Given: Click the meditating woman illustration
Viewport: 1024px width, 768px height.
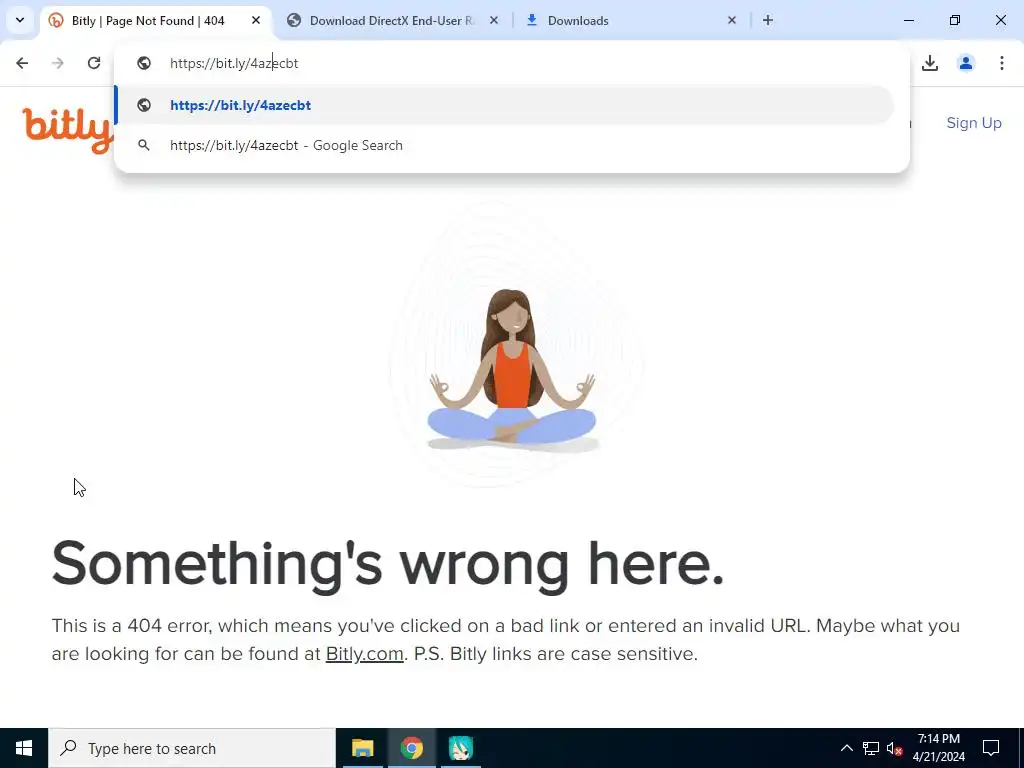Looking at the screenshot, I should [x=512, y=370].
